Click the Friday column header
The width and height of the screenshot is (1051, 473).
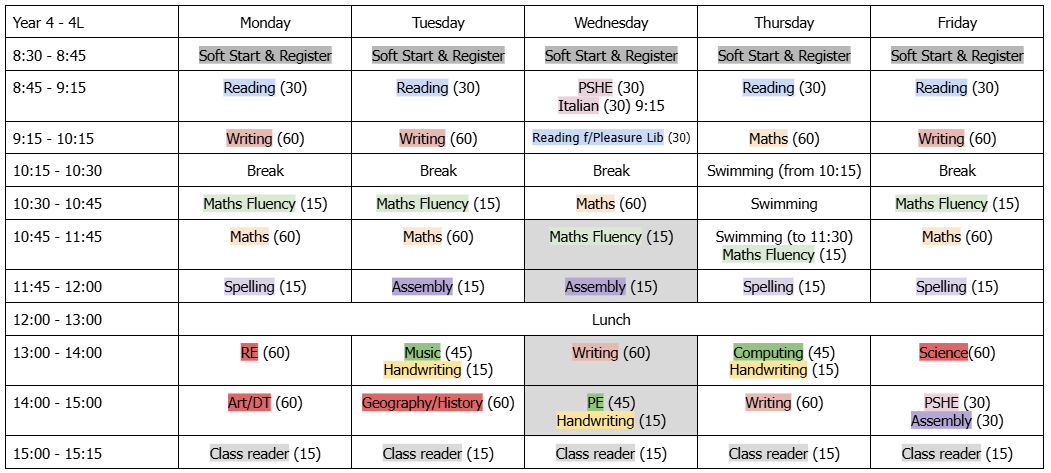(957, 23)
